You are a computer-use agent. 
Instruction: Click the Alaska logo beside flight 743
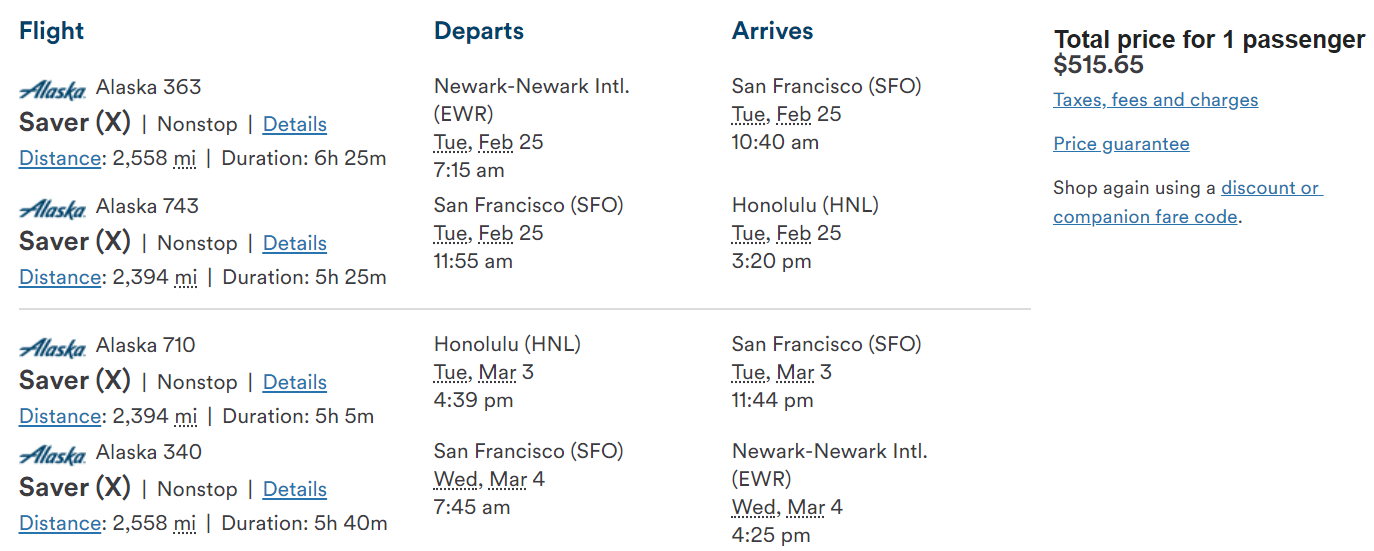(53, 209)
